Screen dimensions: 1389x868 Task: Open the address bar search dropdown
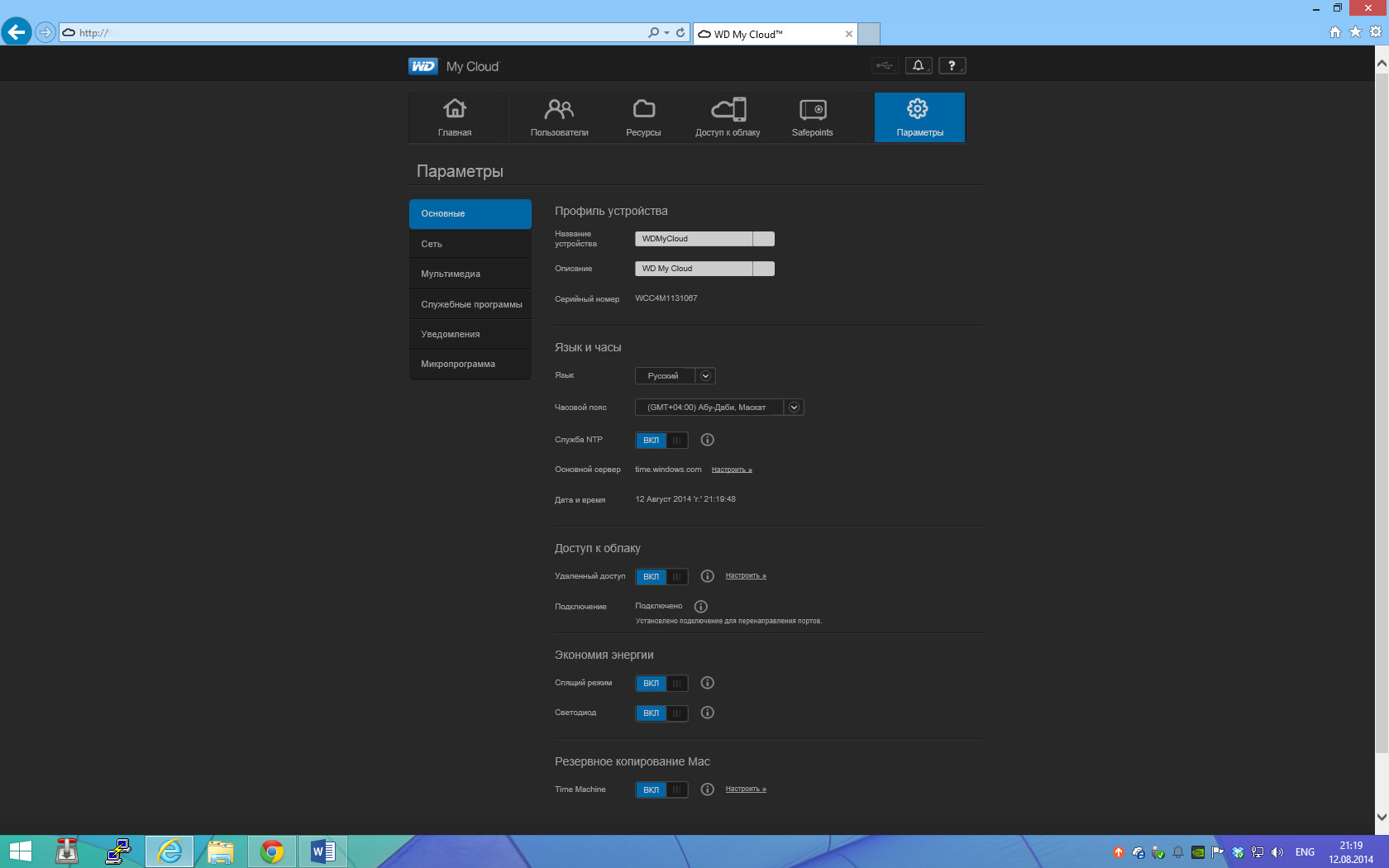click(666, 32)
